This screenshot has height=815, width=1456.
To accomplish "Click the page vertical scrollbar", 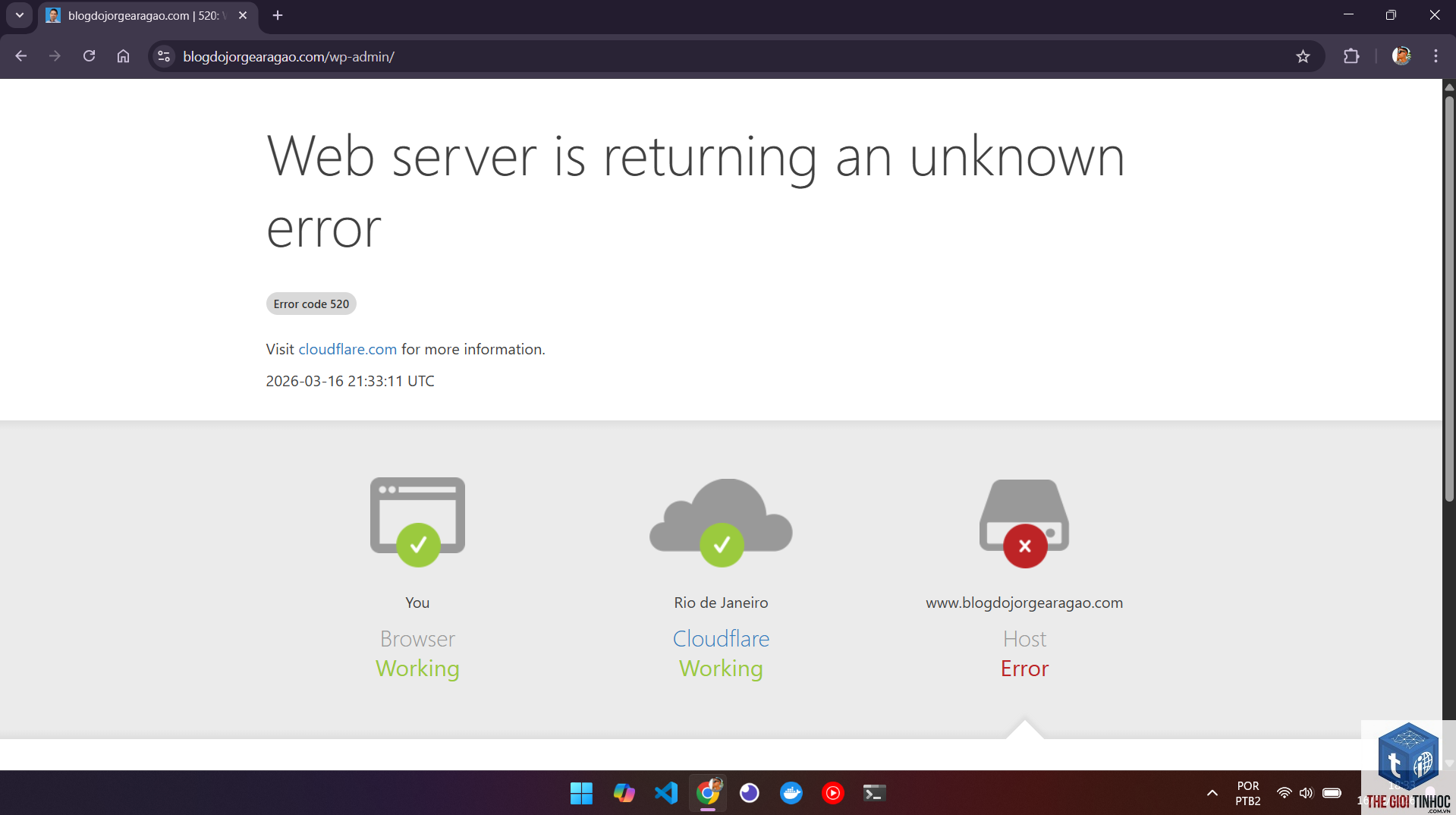I will pyautogui.click(x=1449, y=298).
